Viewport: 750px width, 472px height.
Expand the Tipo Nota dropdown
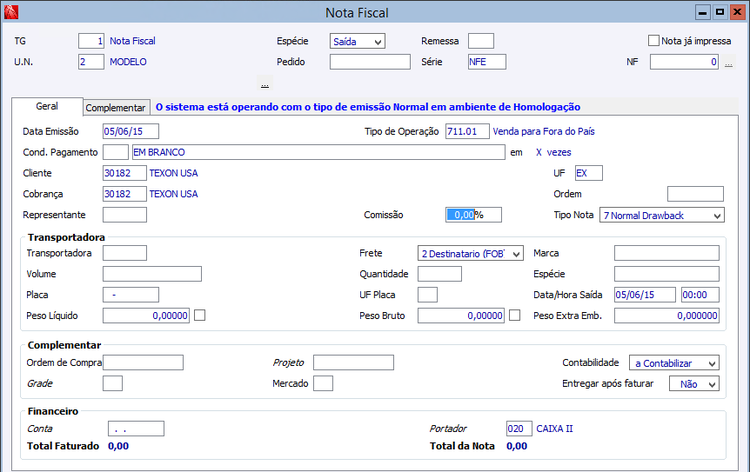[716, 216]
